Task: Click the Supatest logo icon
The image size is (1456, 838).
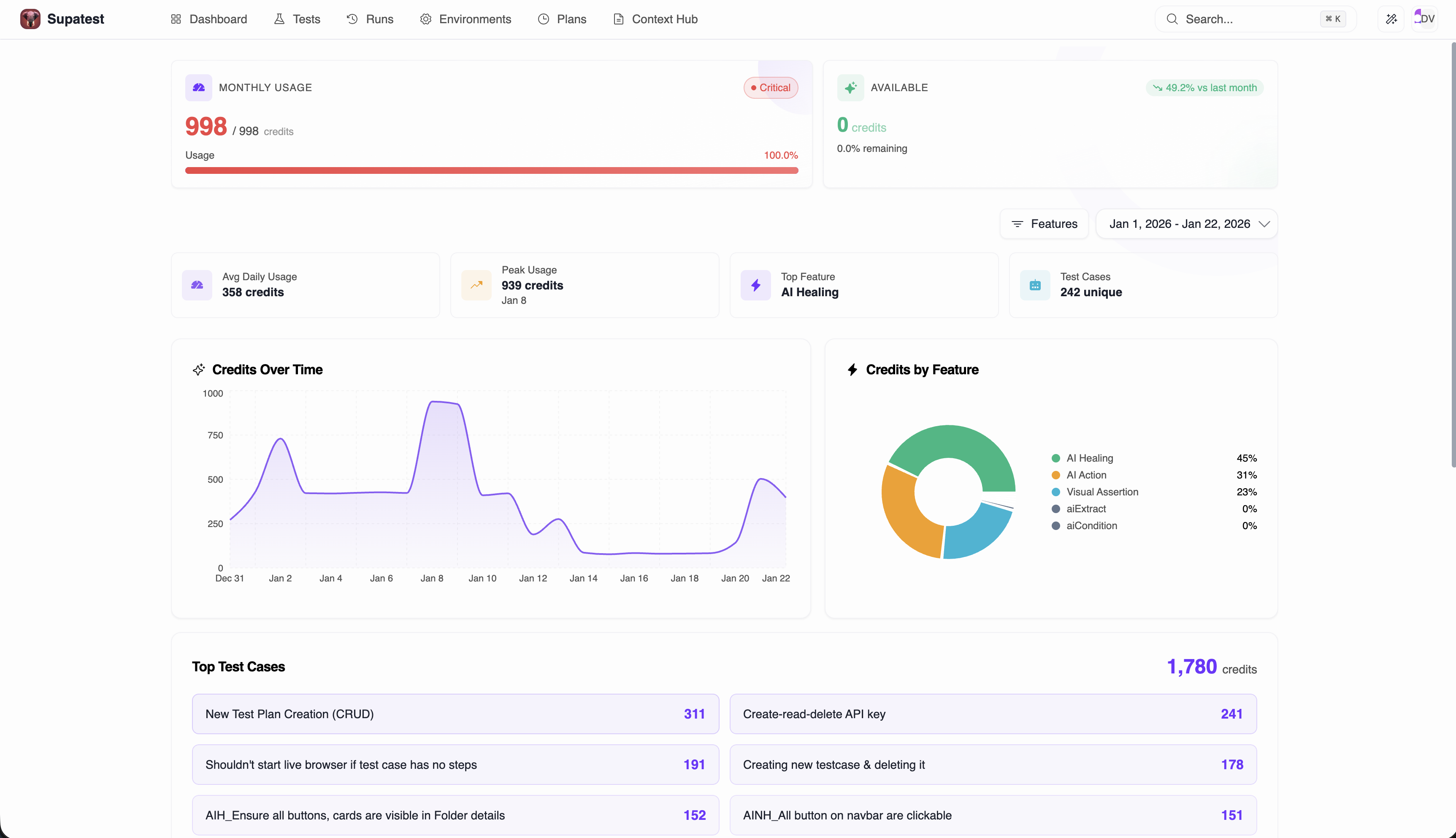Action: [x=30, y=19]
